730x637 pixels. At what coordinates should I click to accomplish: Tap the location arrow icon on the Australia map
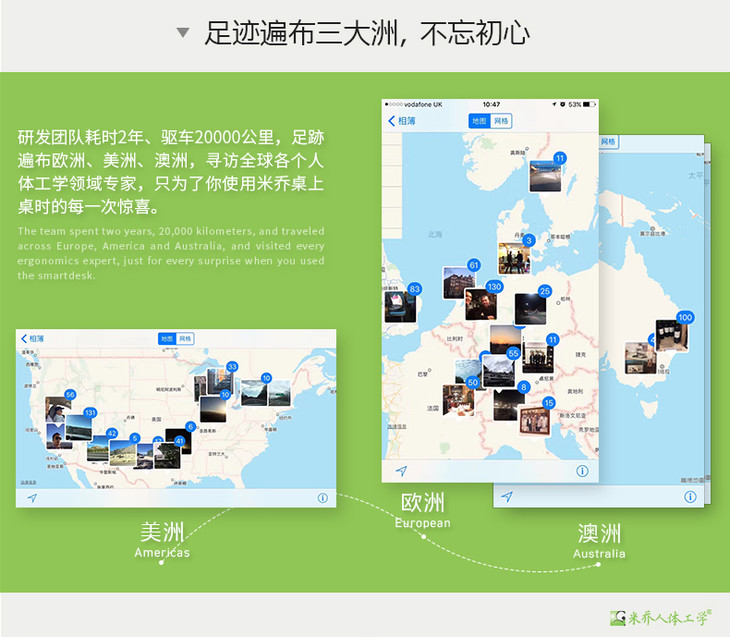click(x=507, y=497)
